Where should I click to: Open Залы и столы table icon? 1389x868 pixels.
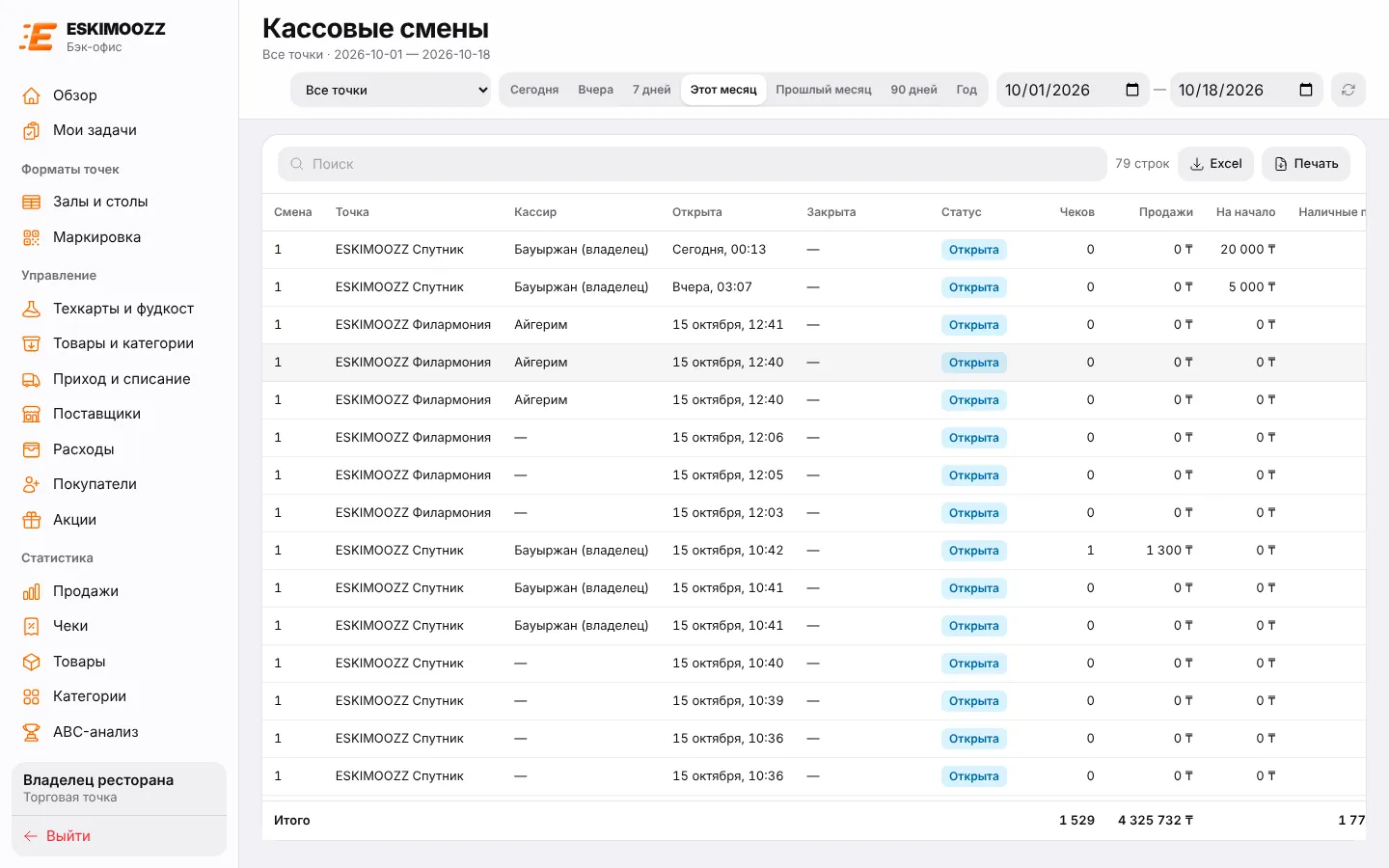[x=32, y=202]
